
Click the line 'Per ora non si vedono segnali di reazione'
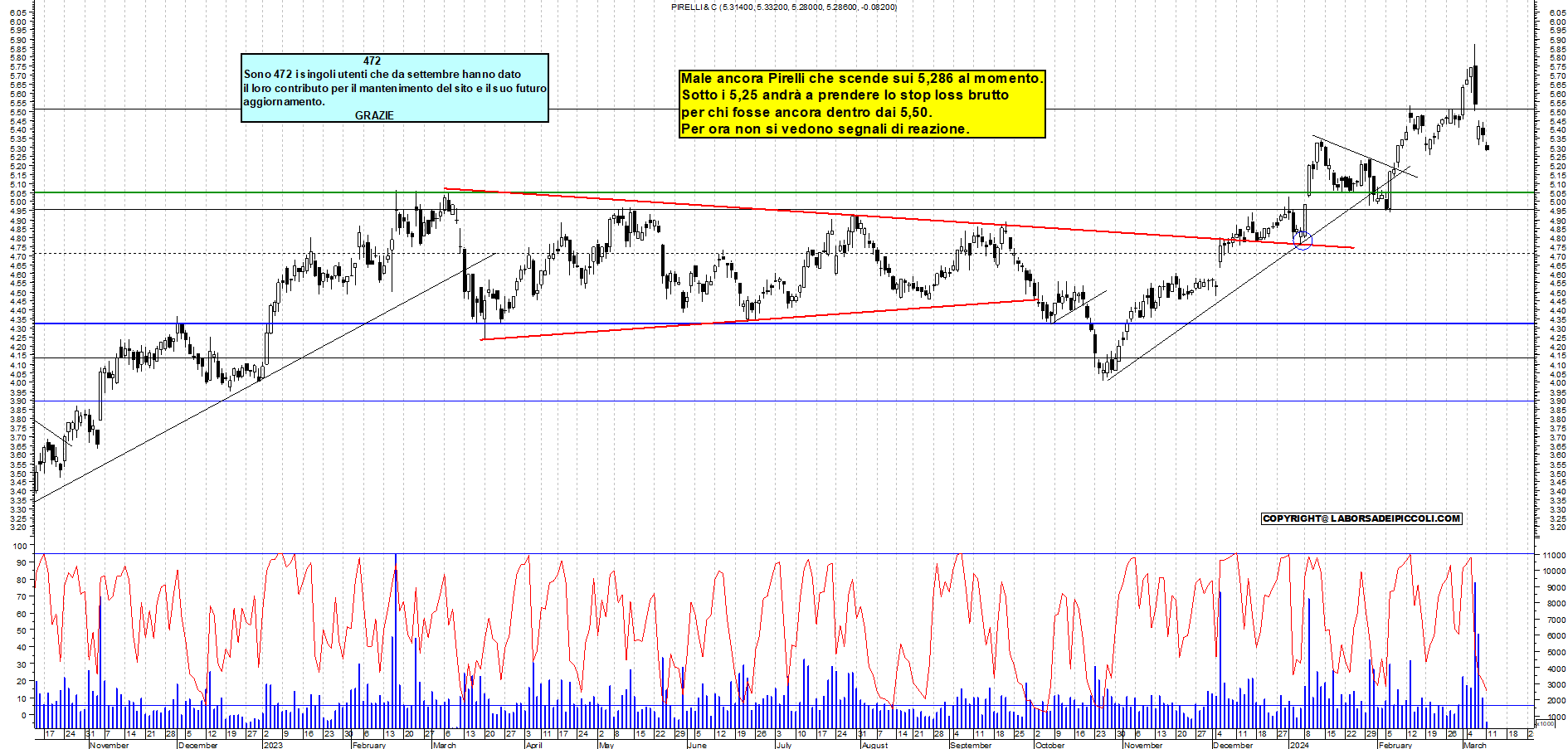(x=824, y=129)
